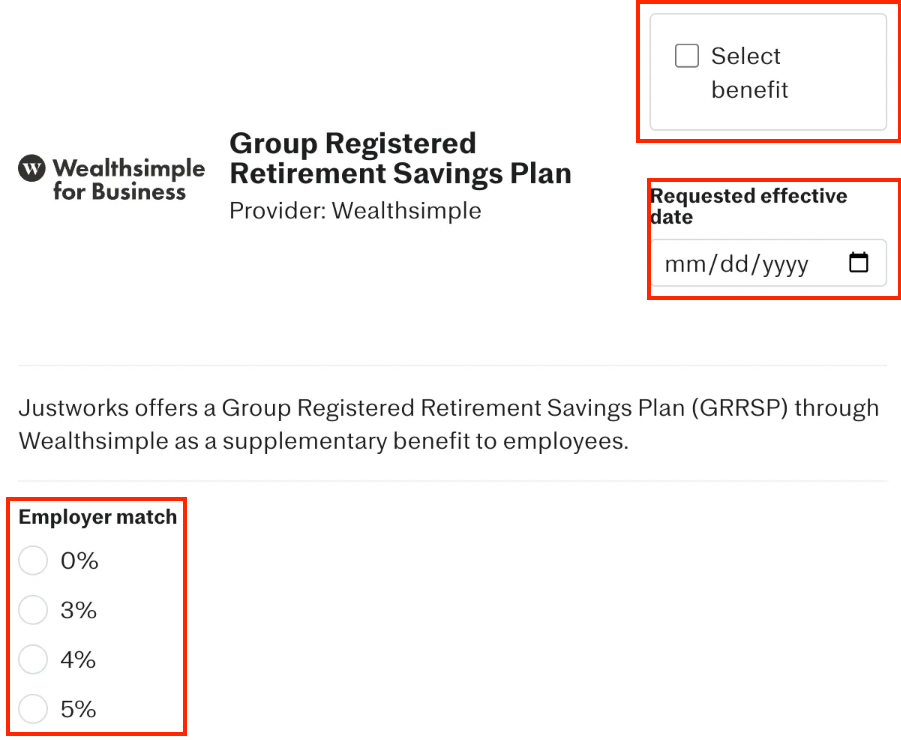Click the round Wealthsimple 'W' logo icon
This screenshot has height=740, width=901.
pos(32,169)
